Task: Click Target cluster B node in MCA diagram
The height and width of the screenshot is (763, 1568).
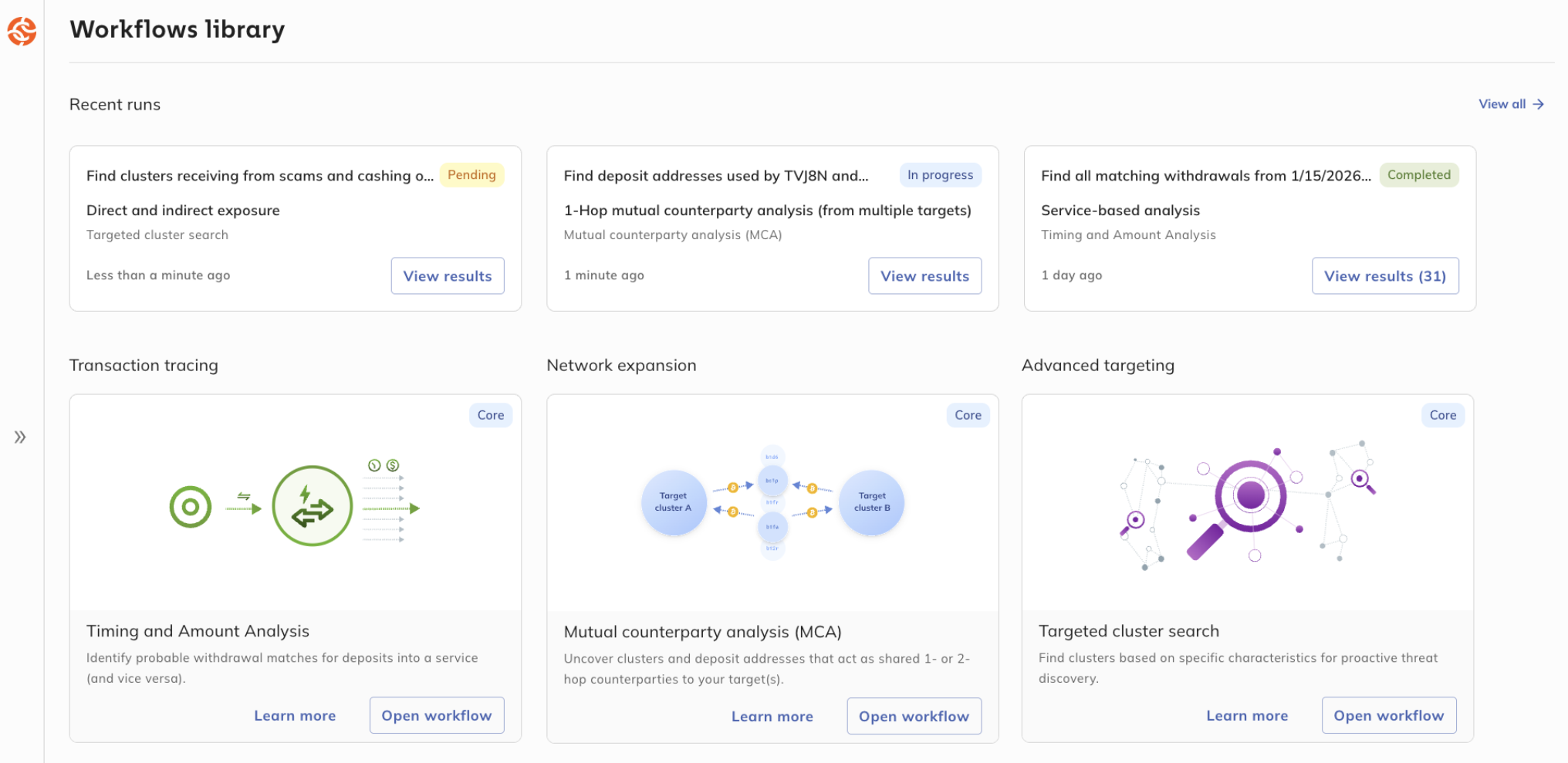Action: pyautogui.click(x=871, y=503)
